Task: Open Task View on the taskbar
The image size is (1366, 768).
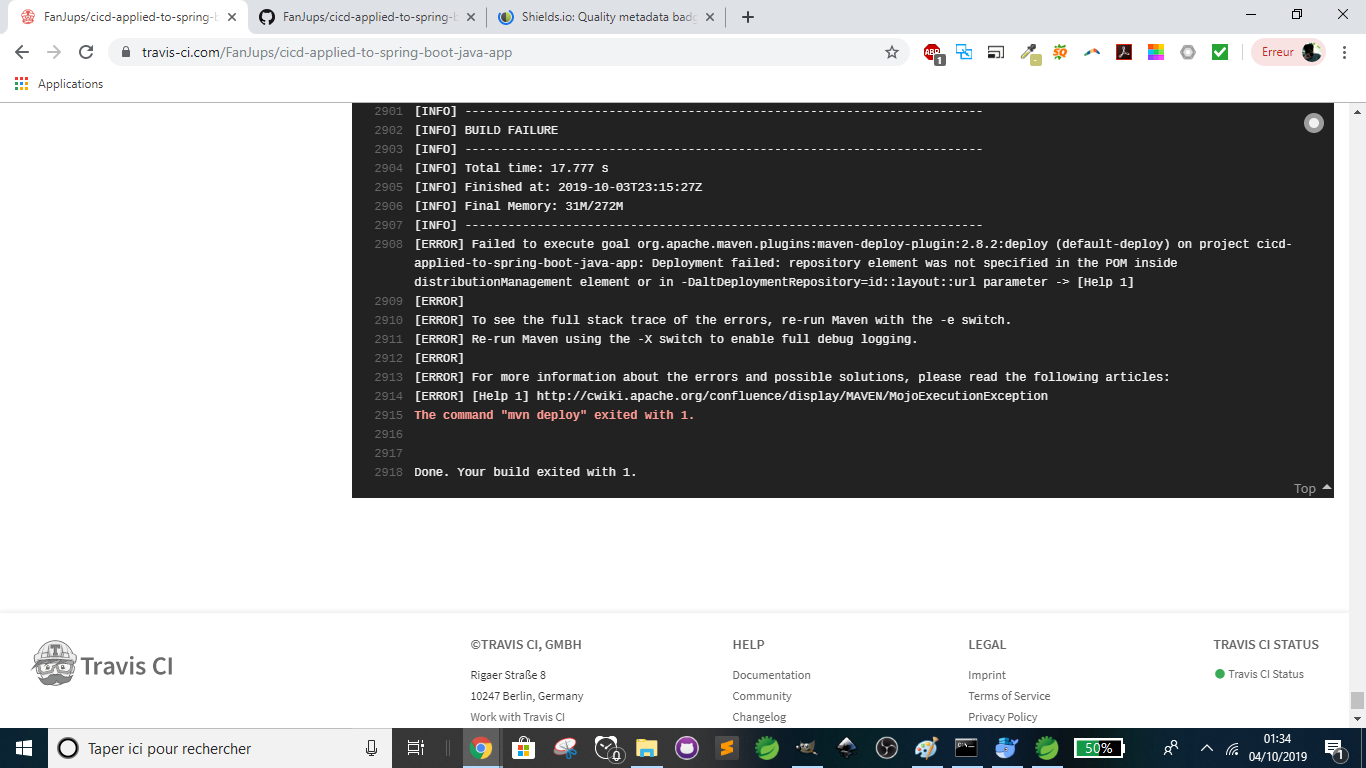Action: tap(416, 748)
